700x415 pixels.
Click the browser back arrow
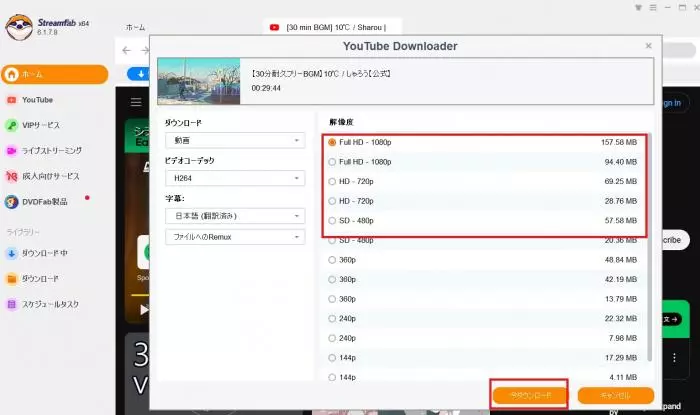(126, 50)
